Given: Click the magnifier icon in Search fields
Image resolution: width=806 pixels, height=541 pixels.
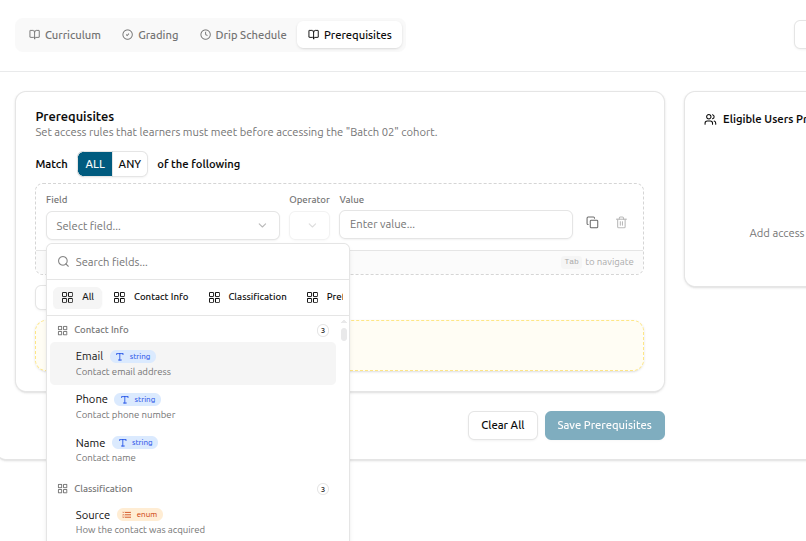Looking at the screenshot, I should click(63, 262).
